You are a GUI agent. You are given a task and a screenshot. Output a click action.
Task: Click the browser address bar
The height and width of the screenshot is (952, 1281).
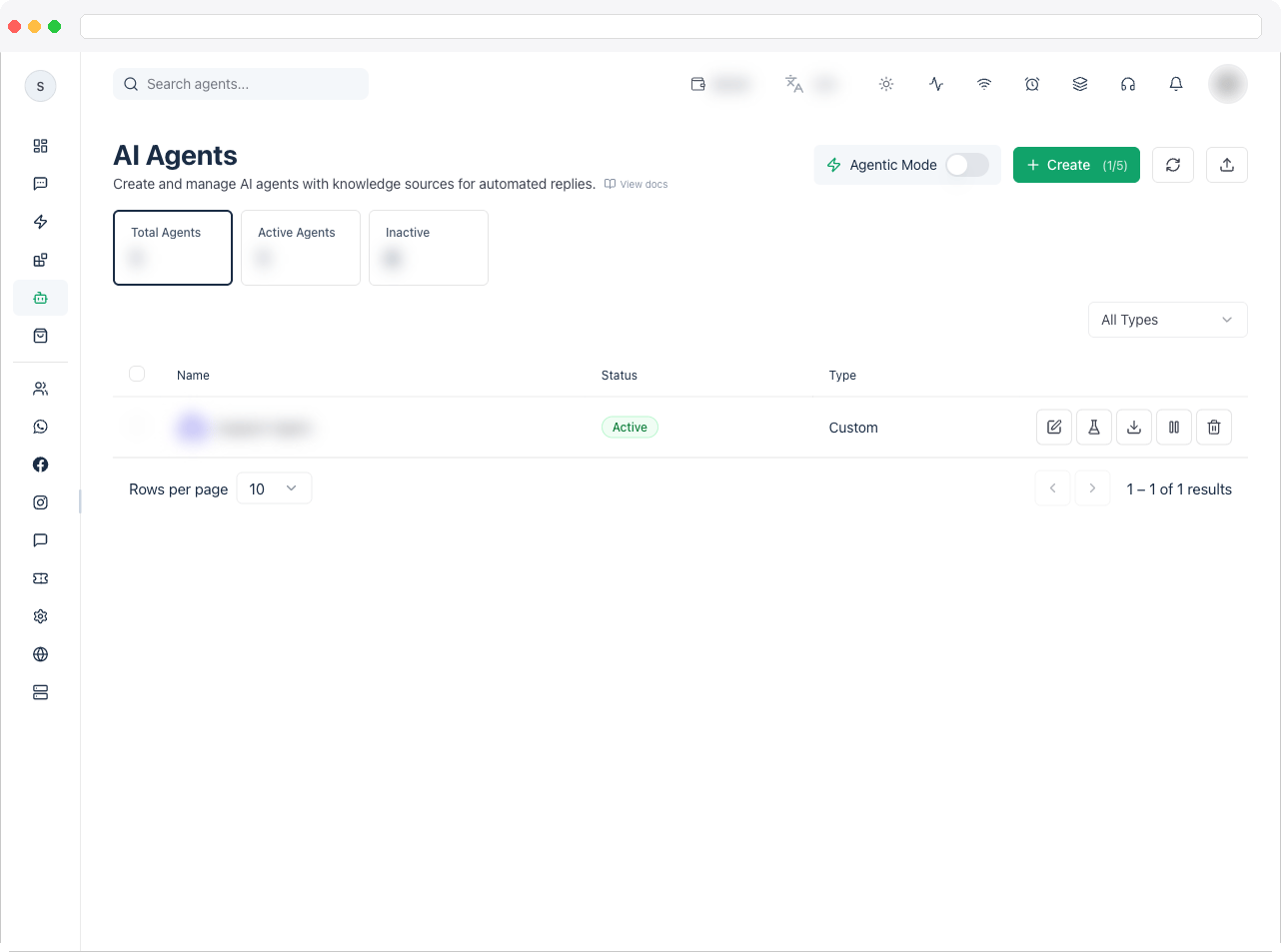click(670, 26)
